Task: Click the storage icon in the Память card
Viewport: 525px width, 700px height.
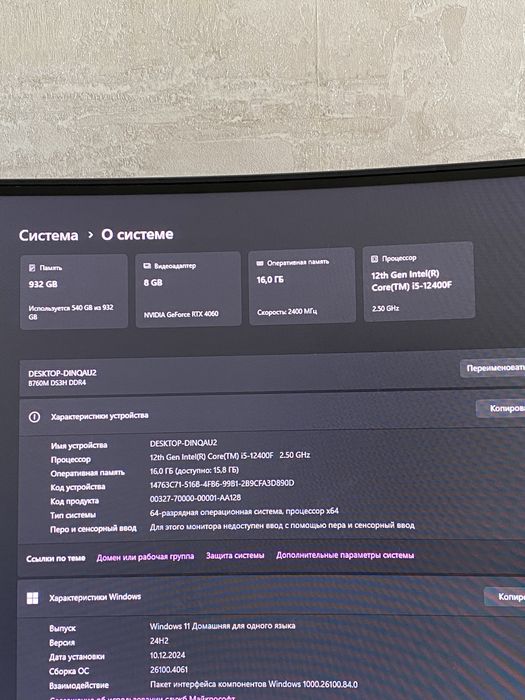Action: click(x=32, y=268)
